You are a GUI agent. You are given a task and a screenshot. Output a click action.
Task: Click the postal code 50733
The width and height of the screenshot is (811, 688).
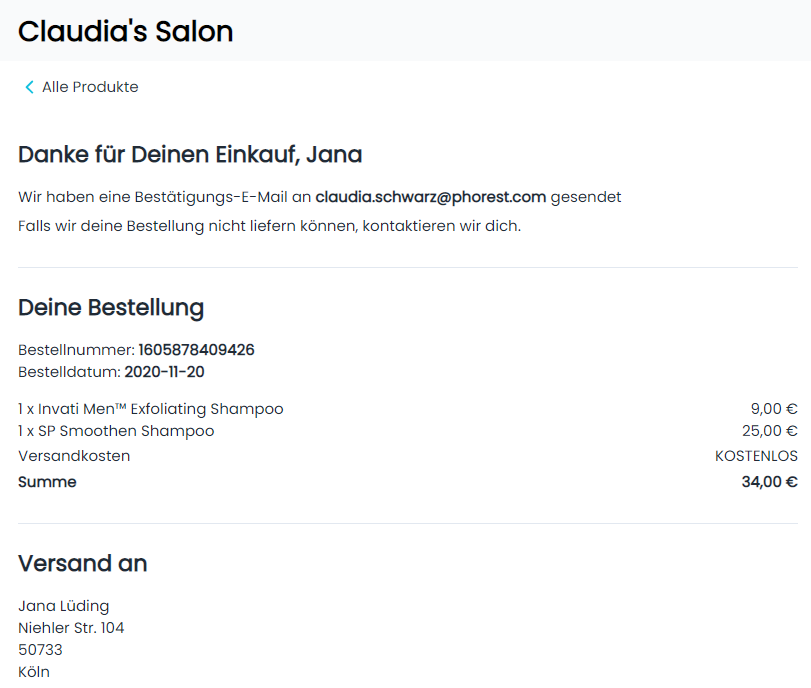point(40,650)
